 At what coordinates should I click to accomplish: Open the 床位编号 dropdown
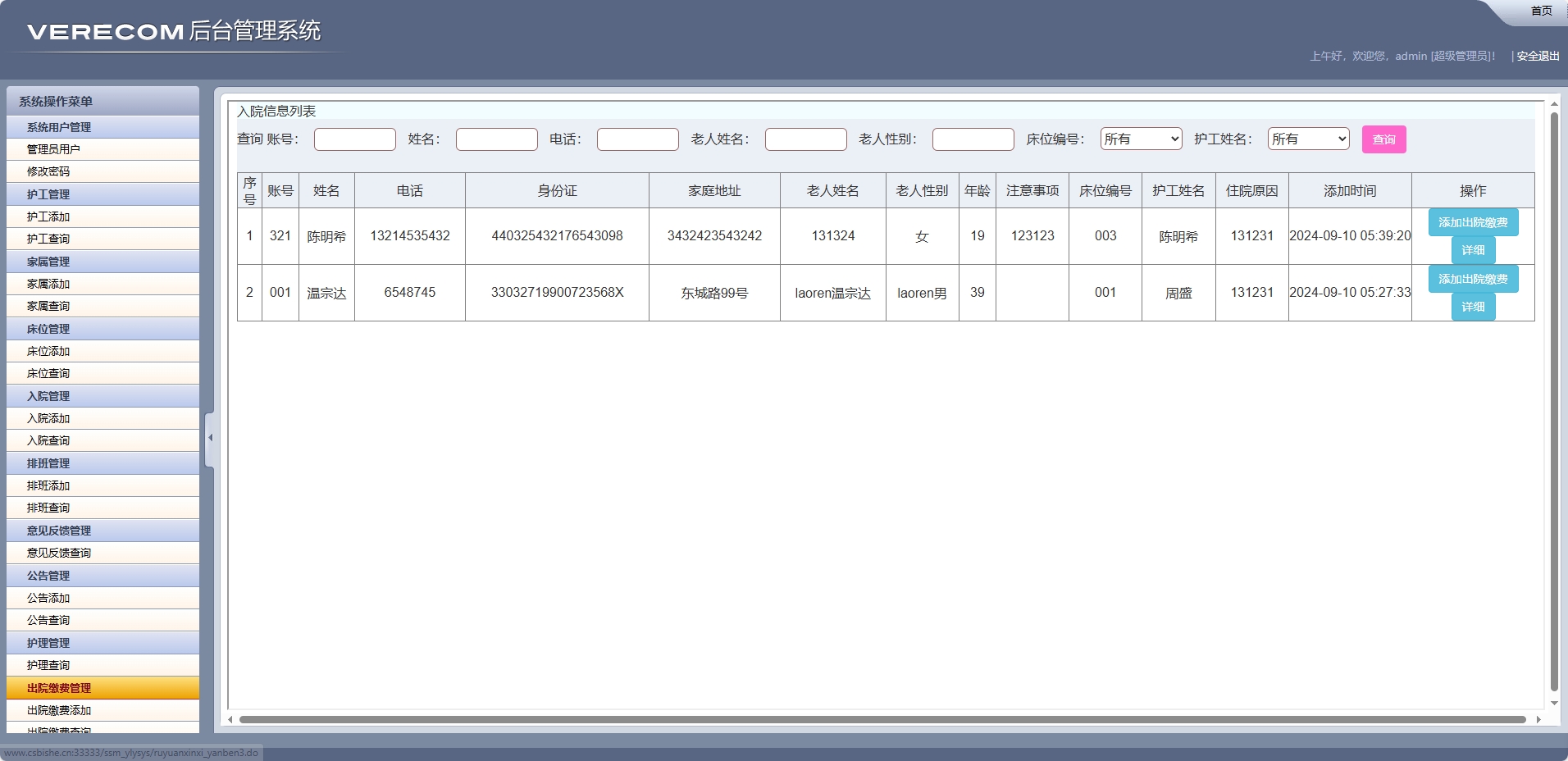pos(1141,139)
